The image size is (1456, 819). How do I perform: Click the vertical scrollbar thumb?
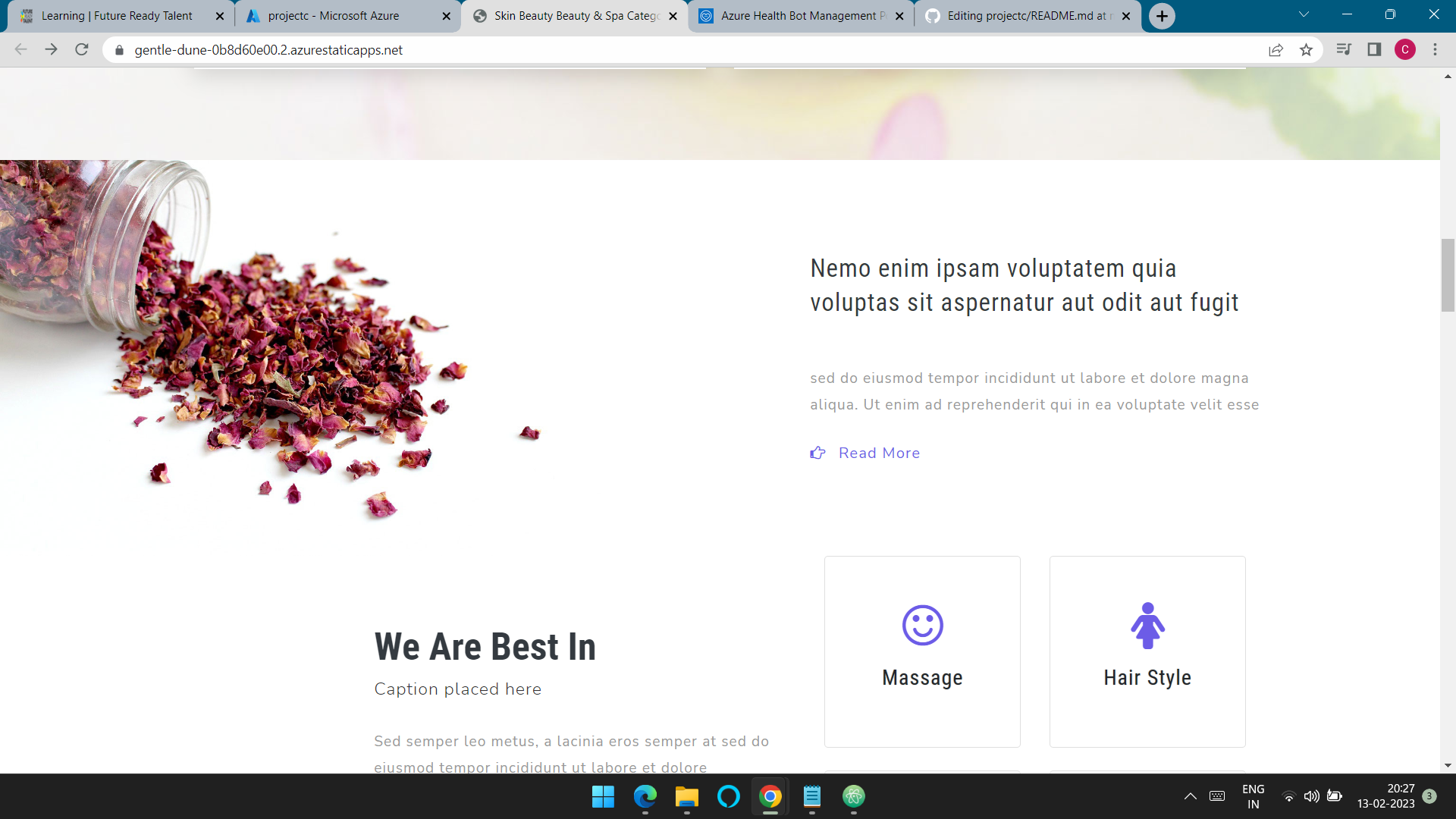click(1448, 275)
